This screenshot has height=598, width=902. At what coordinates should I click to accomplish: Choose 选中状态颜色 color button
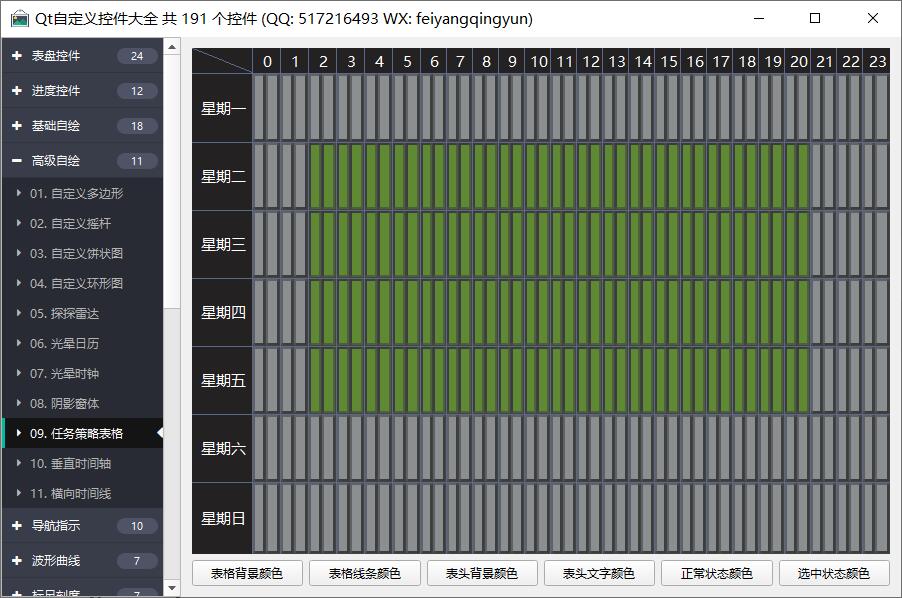pyautogui.click(x=833, y=574)
